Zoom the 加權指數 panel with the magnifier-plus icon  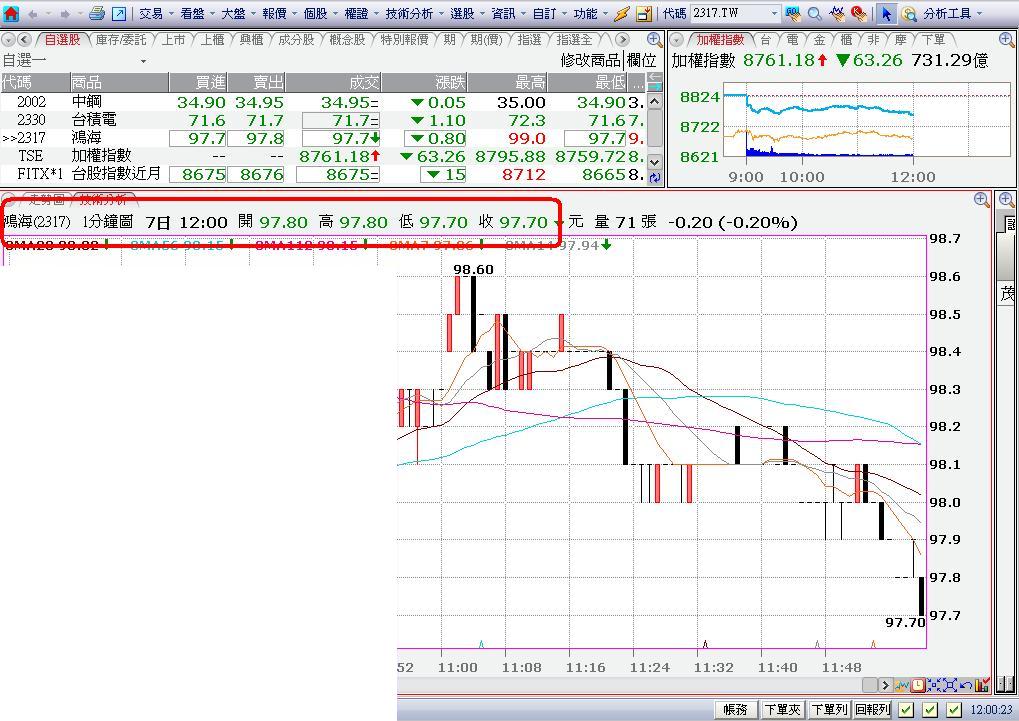pyautogui.click(x=1007, y=40)
